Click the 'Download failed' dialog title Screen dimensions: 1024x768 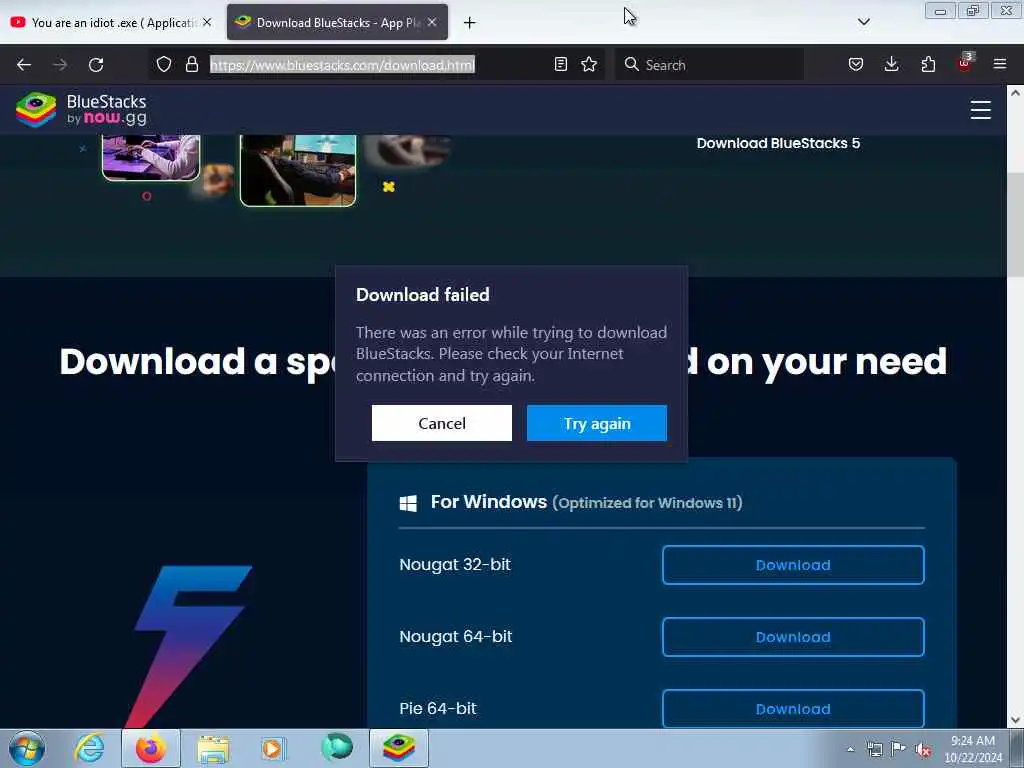pos(423,295)
